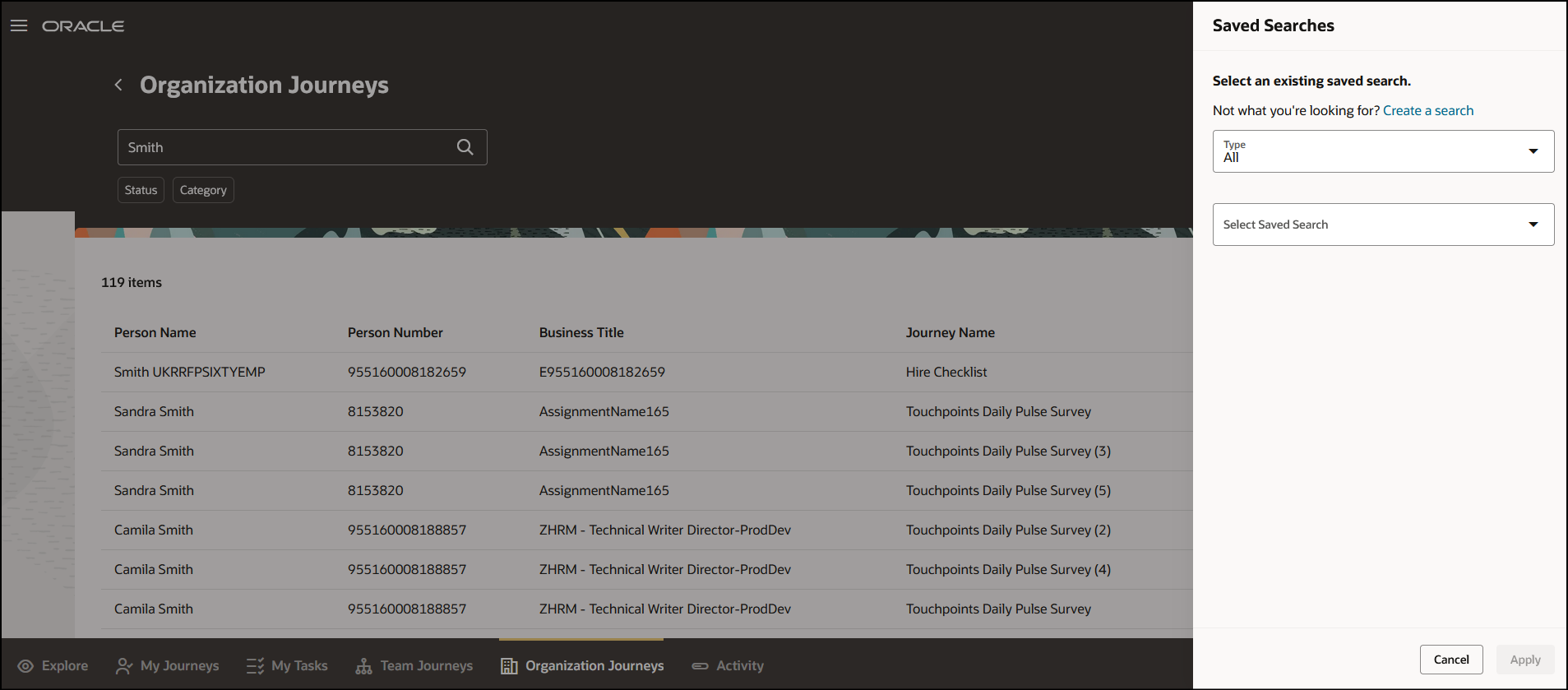Click Touchpoints Daily Pulse Survey (2)
This screenshot has height=690, width=1568.
click(1008, 530)
